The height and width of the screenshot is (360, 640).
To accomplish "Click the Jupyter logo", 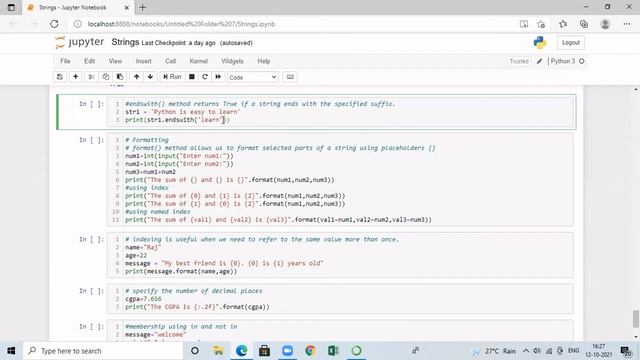I will click(80, 42).
